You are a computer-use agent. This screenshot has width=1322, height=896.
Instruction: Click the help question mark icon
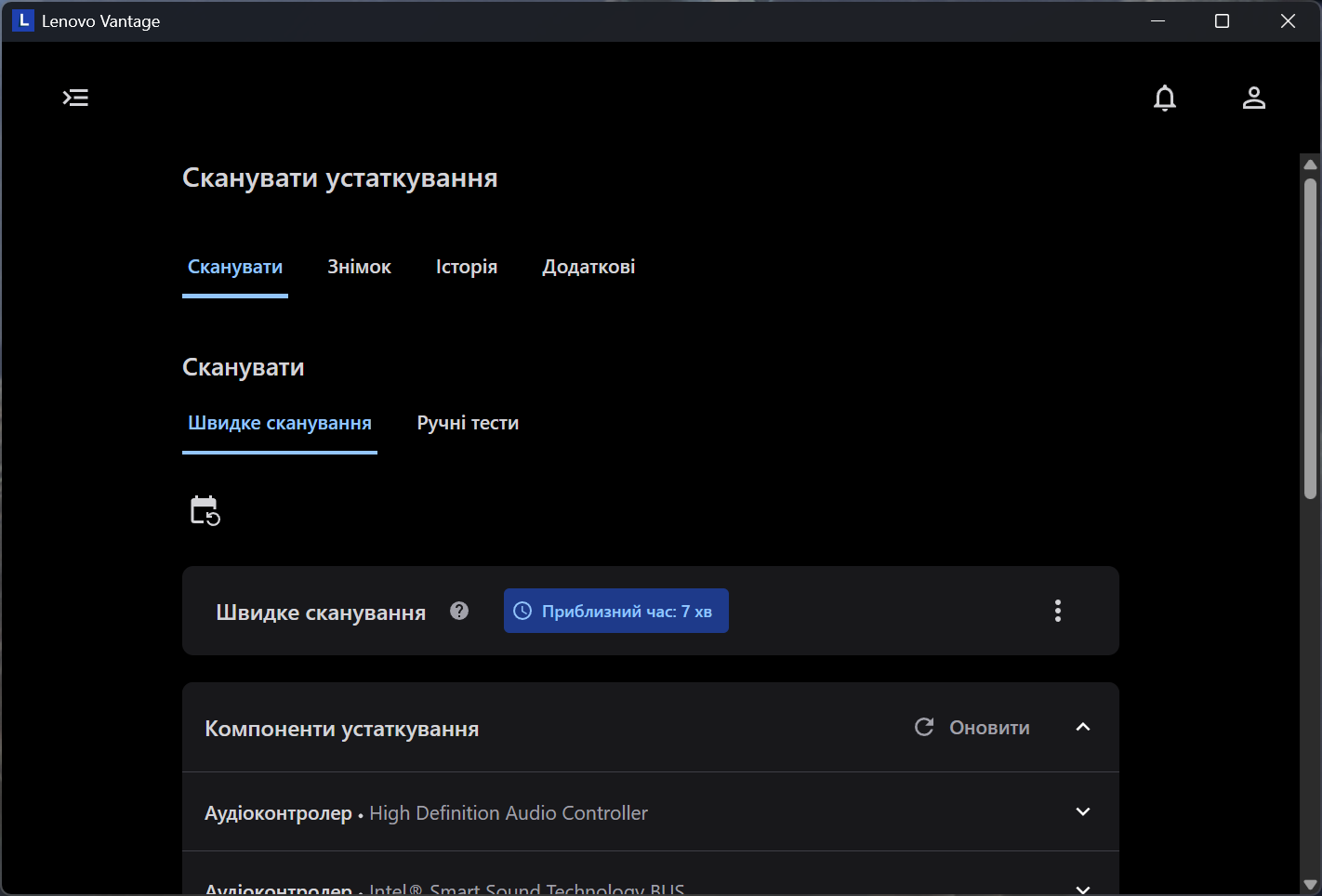(459, 611)
